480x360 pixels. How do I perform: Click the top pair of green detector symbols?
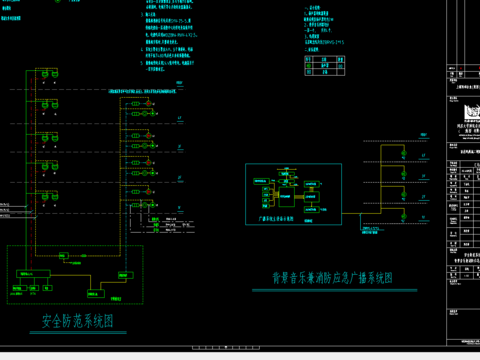(x=50, y=74)
